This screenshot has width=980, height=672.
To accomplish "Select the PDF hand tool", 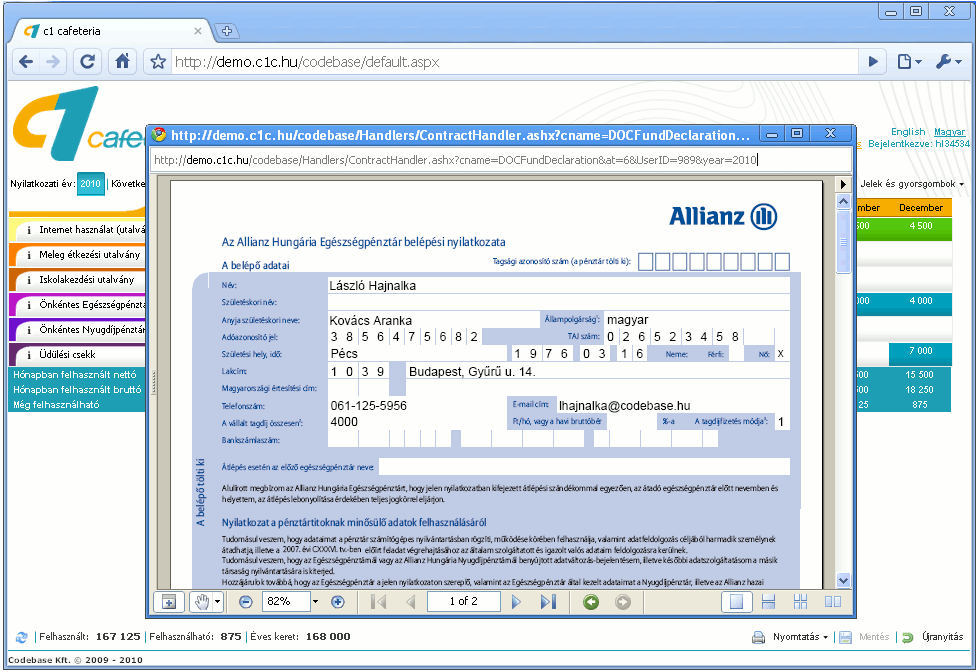I will [201, 602].
